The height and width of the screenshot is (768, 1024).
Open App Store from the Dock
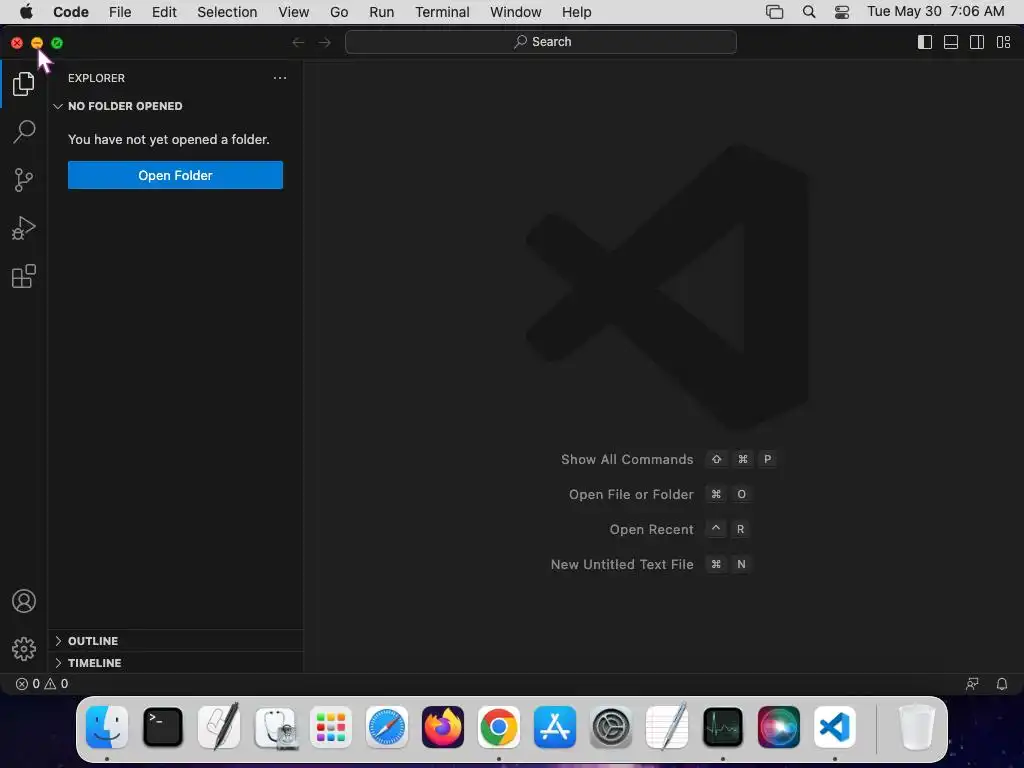pyautogui.click(x=555, y=727)
